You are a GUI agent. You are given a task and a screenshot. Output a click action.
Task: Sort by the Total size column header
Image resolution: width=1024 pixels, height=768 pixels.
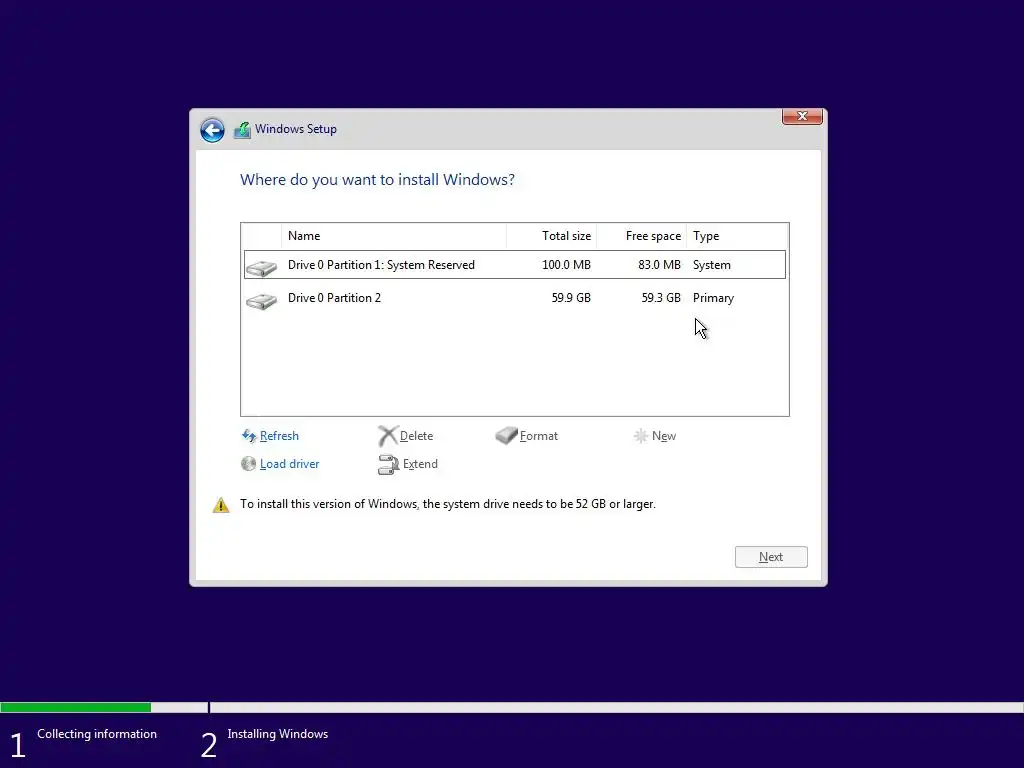[x=552, y=236]
